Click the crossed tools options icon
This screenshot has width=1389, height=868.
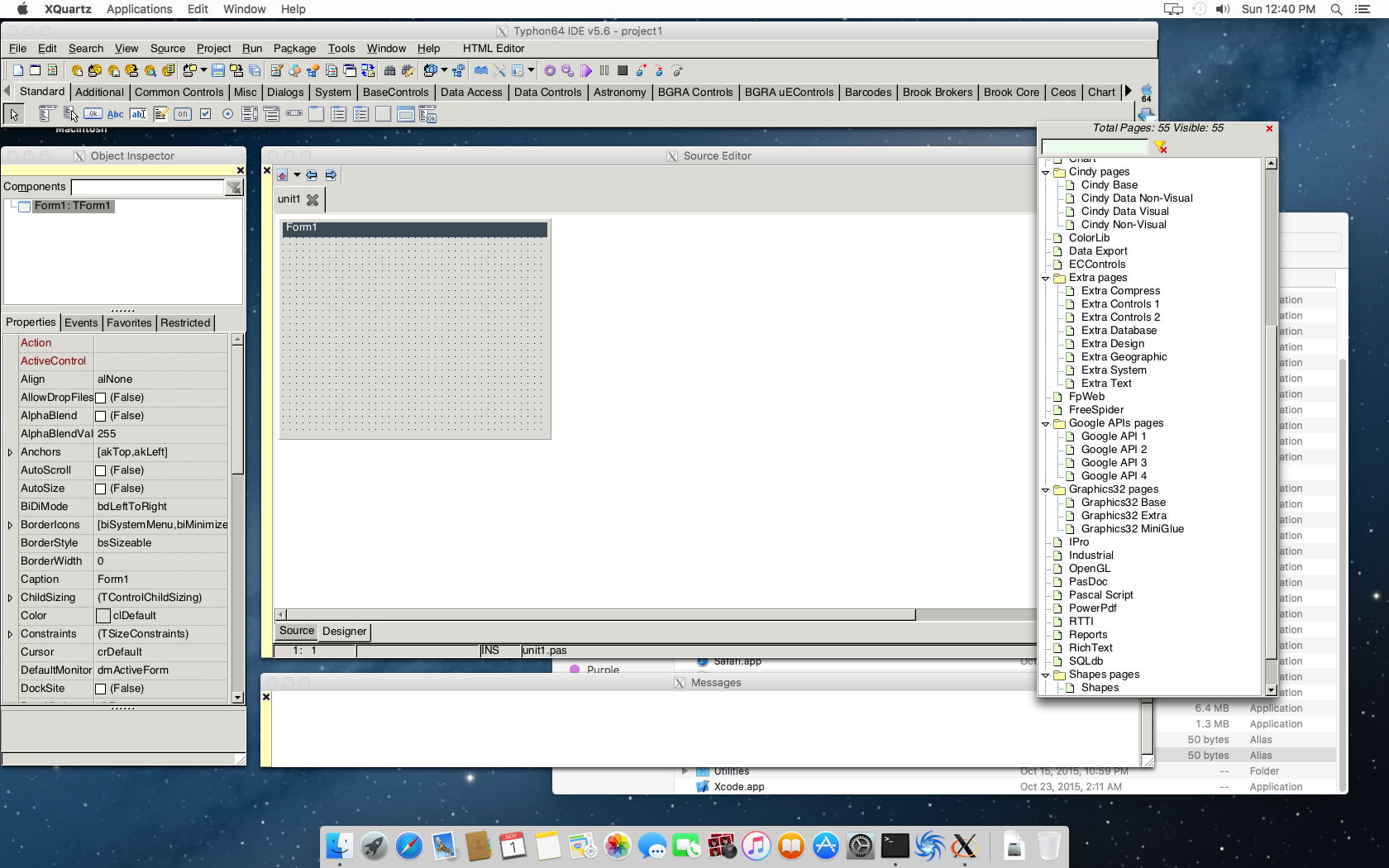click(x=499, y=70)
